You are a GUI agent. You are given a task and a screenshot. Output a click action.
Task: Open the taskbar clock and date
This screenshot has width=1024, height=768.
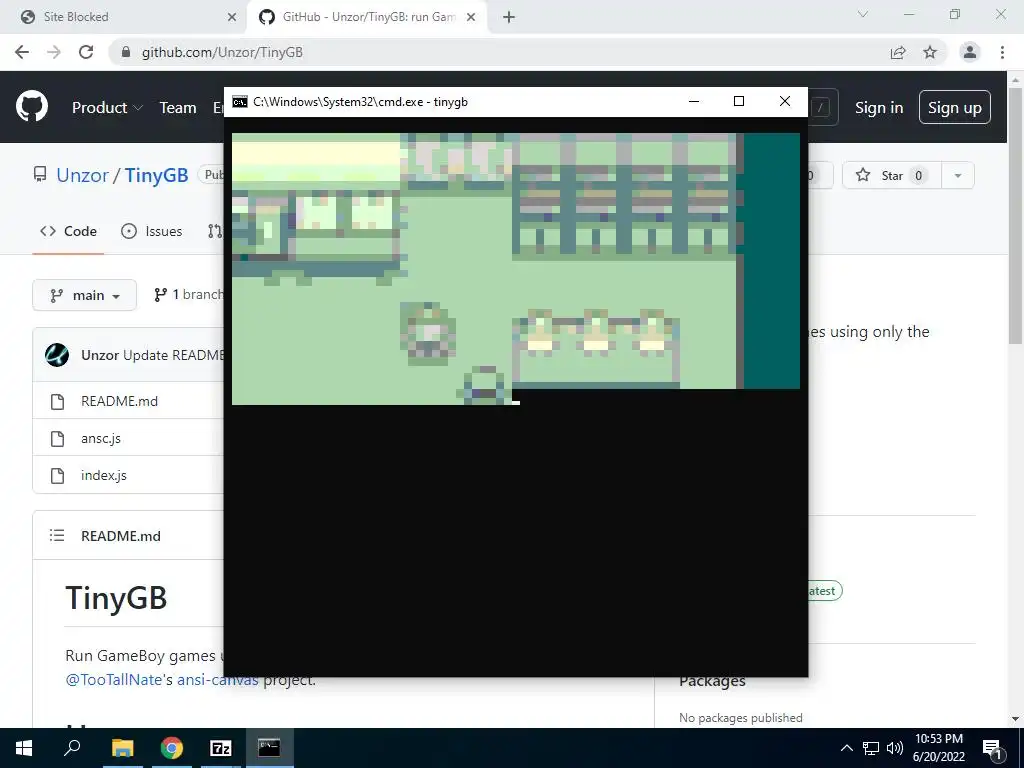tap(938, 748)
